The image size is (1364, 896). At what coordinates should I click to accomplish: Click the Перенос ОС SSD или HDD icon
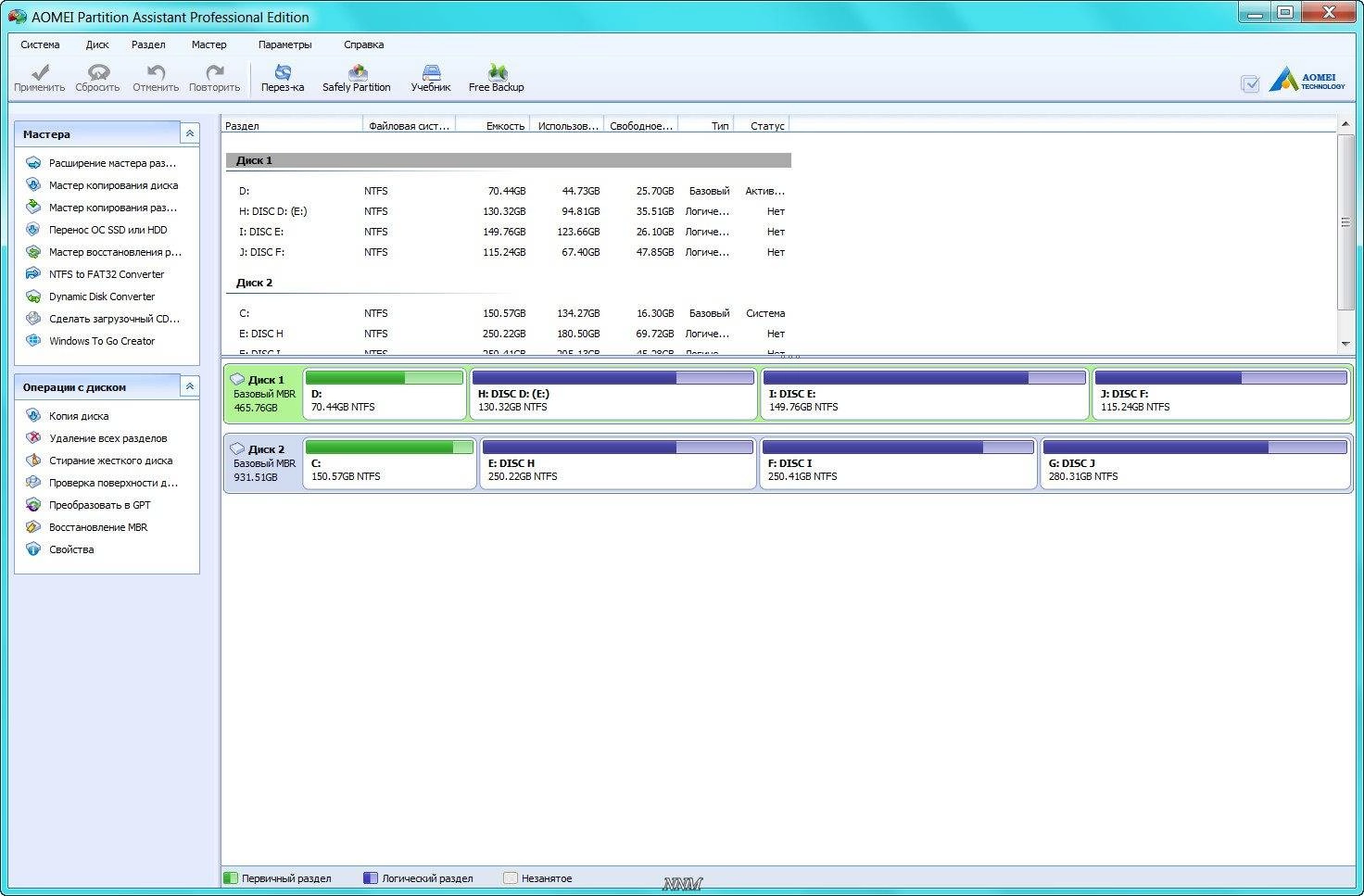pyautogui.click(x=33, y=230)
